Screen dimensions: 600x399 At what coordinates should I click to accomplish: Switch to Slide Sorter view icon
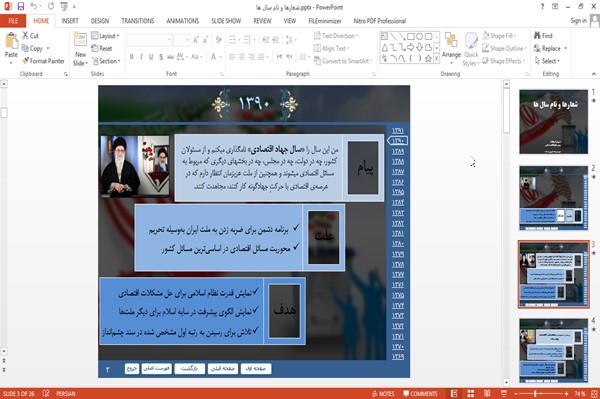471,394
